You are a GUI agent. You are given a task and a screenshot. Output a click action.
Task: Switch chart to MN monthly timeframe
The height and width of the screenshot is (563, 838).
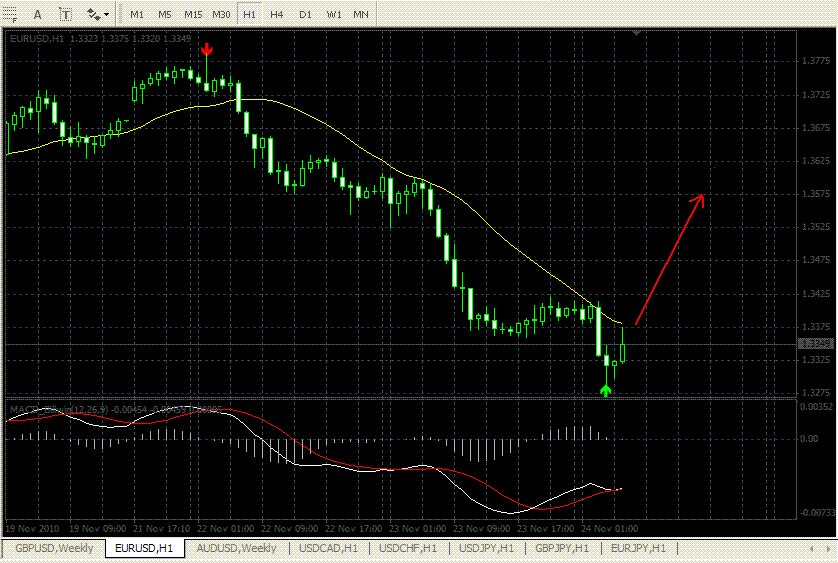coord(361,14)
